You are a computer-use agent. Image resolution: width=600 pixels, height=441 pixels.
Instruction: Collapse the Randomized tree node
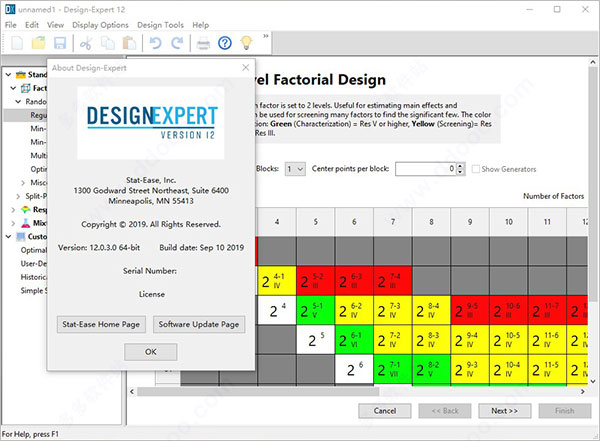pyautogui.click(x=18, y=101)
